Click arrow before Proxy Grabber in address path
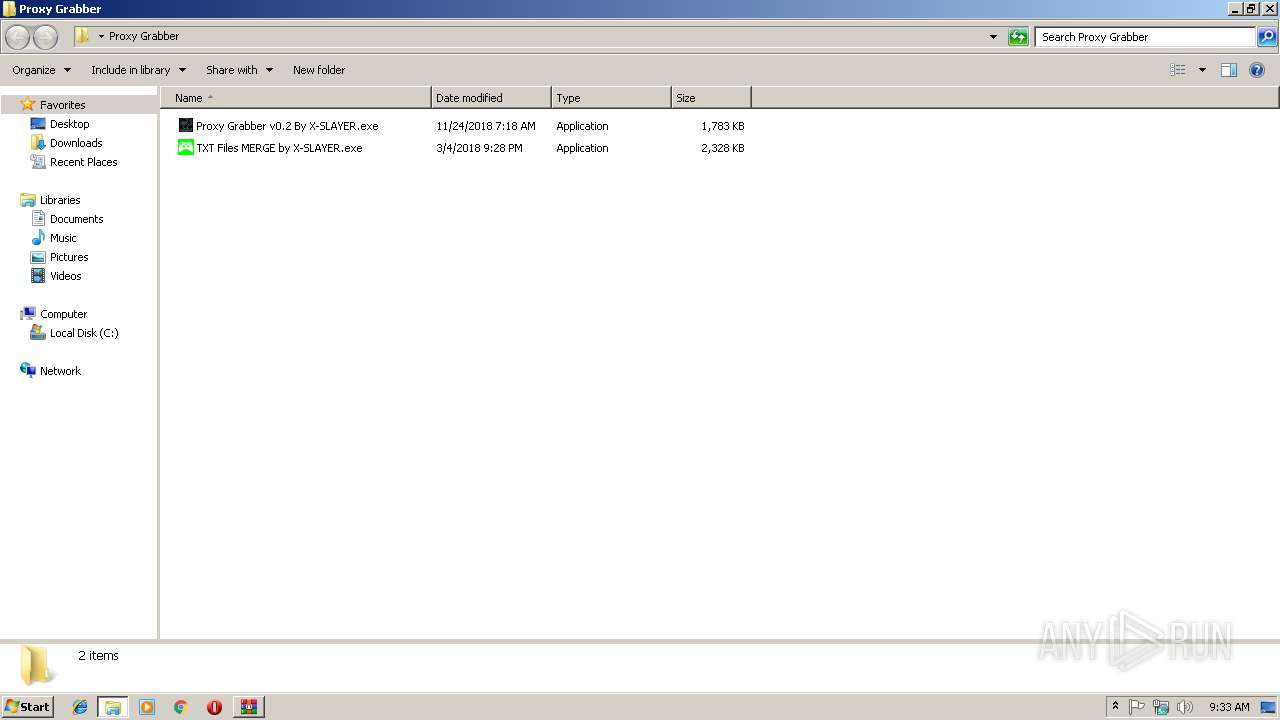The width and height of the screenshot is (1280, 720). [101, 37]
